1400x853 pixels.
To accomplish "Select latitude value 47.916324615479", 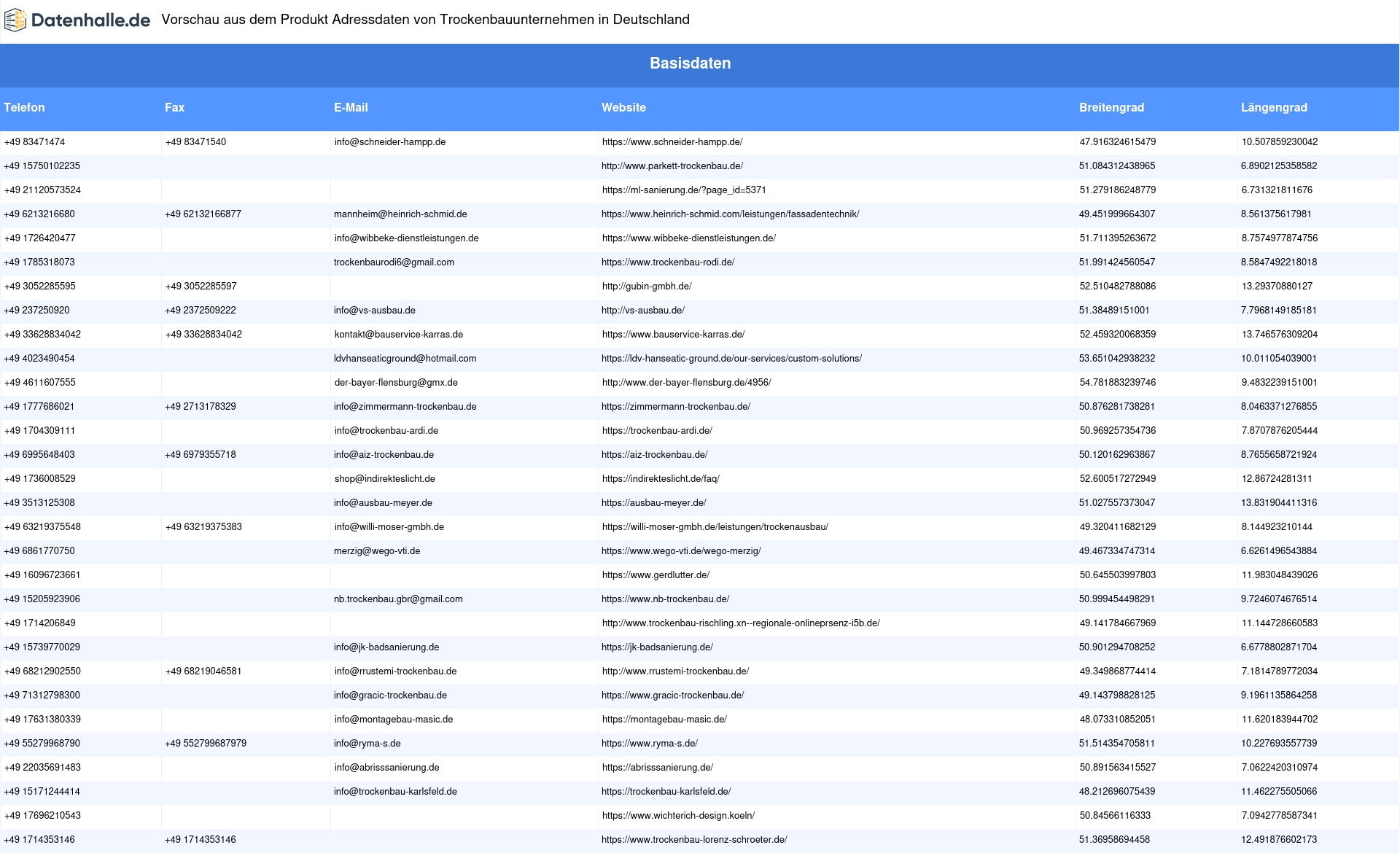I will (x=1118, y=142).
